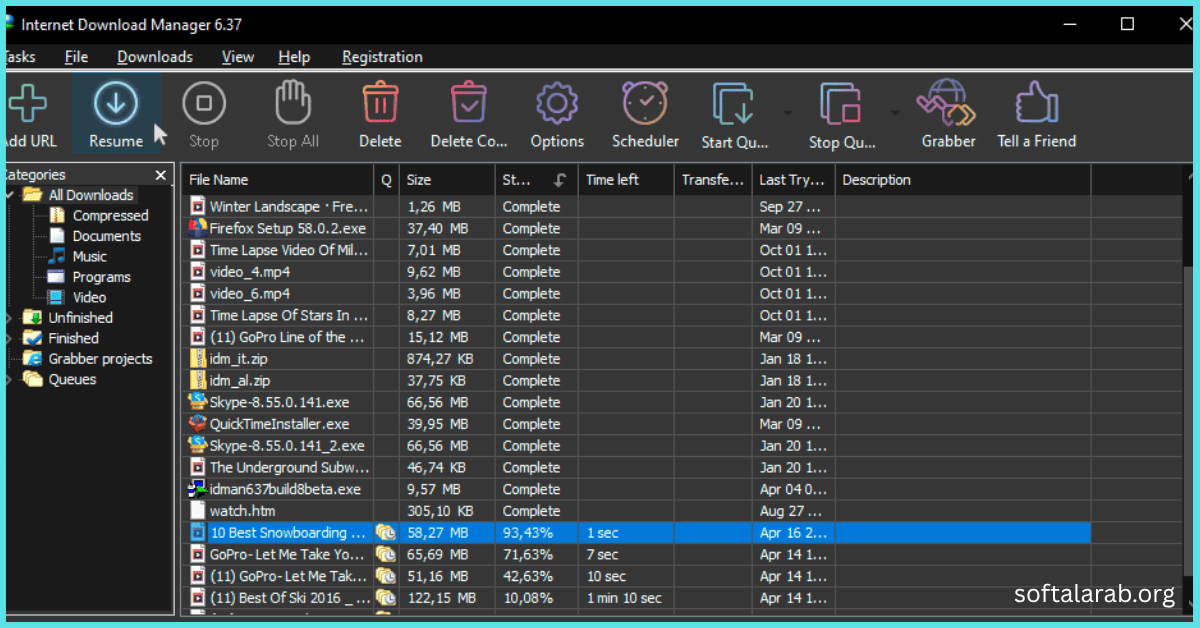The width and height of the screenshot is (1200, 628).
Task: Expand the Finished tree node
Action: click(x=9, y=338)
